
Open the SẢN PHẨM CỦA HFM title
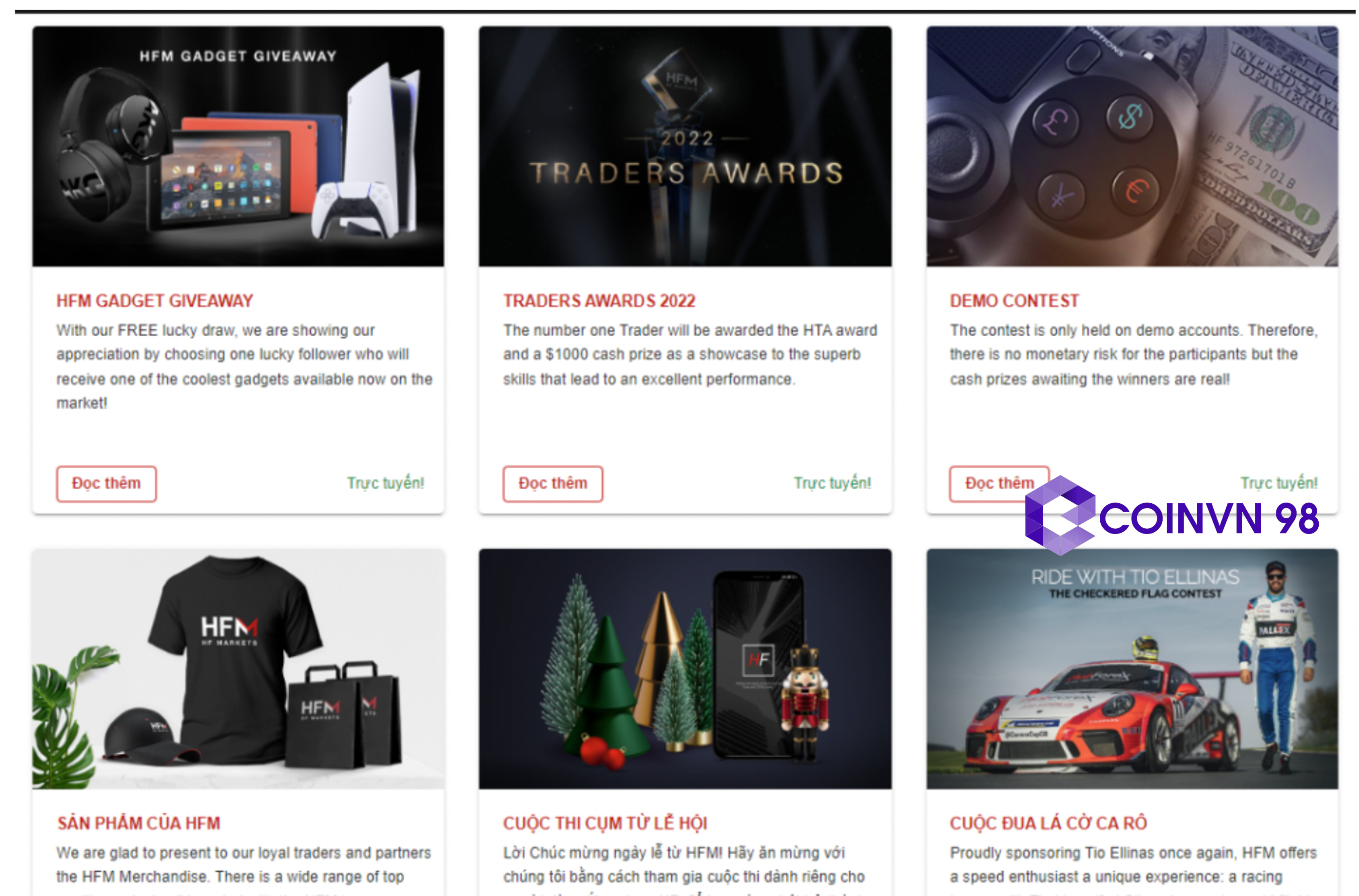pyautogui.click(x=138, y=823)
